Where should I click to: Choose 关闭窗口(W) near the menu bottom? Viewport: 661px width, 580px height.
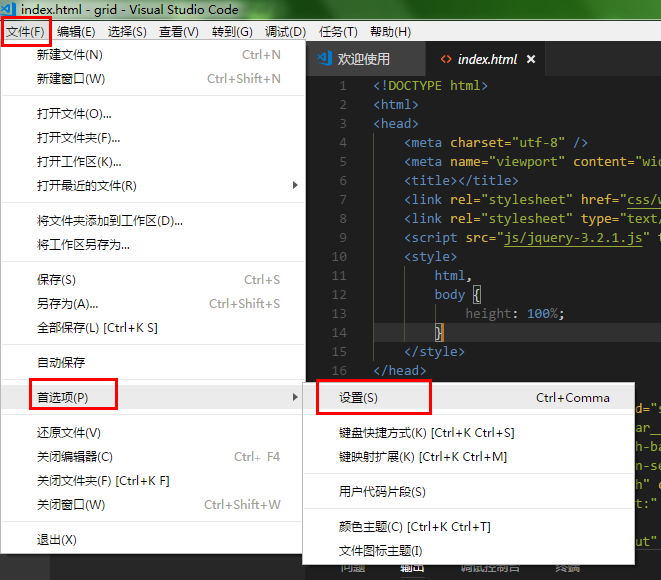pyautogui.click(x=153, y=505)
